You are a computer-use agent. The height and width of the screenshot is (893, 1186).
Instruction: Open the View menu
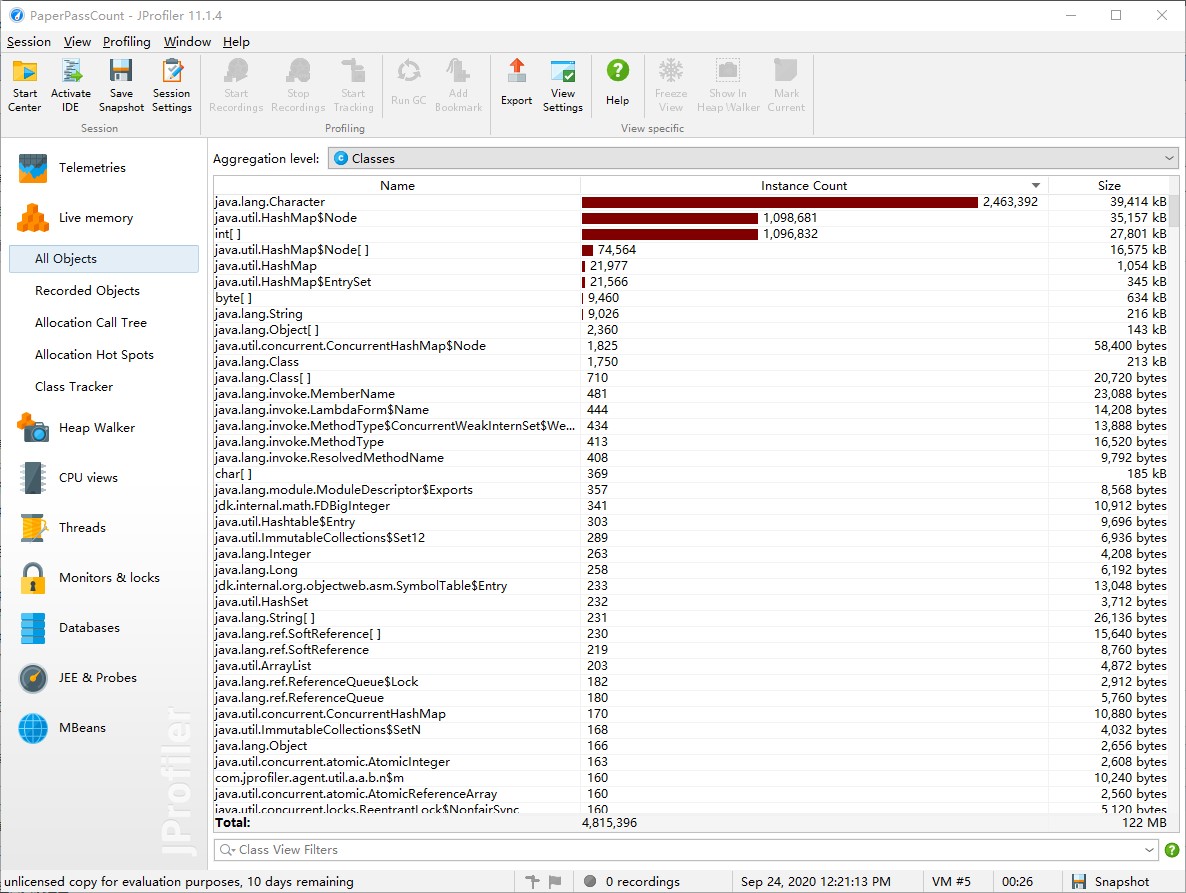click(x=77, y=42)
